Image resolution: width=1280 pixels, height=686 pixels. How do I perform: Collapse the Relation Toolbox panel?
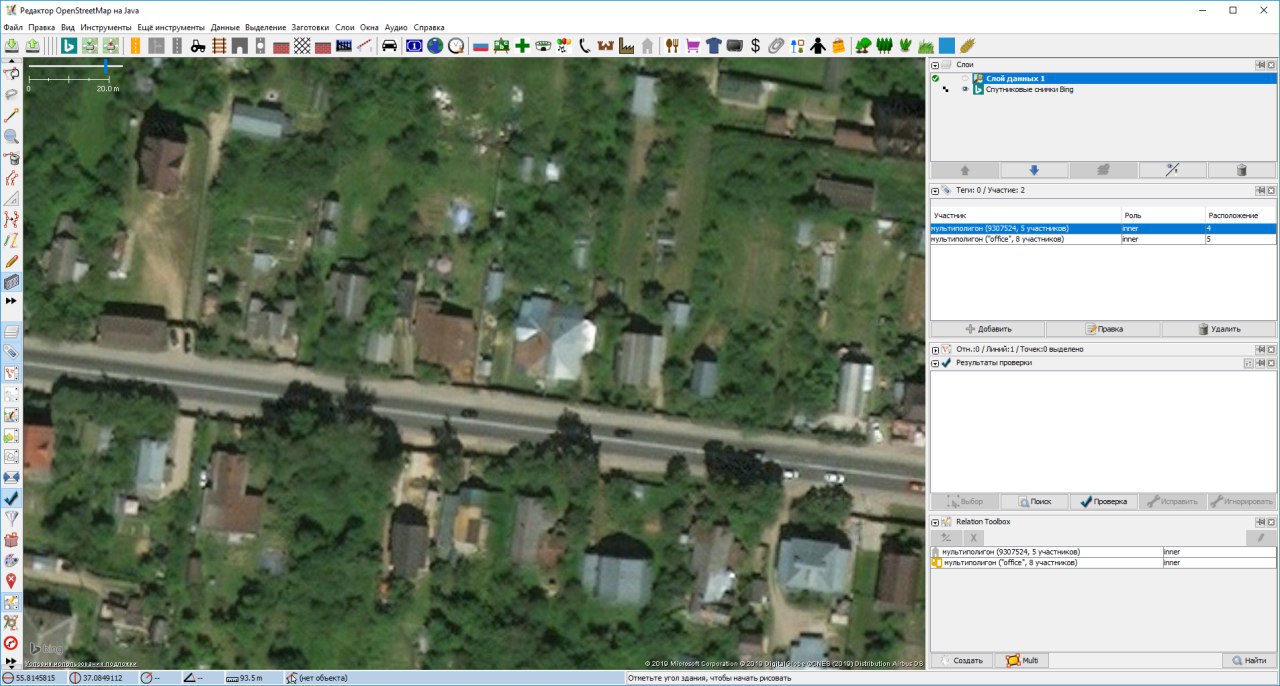point(935,522)
